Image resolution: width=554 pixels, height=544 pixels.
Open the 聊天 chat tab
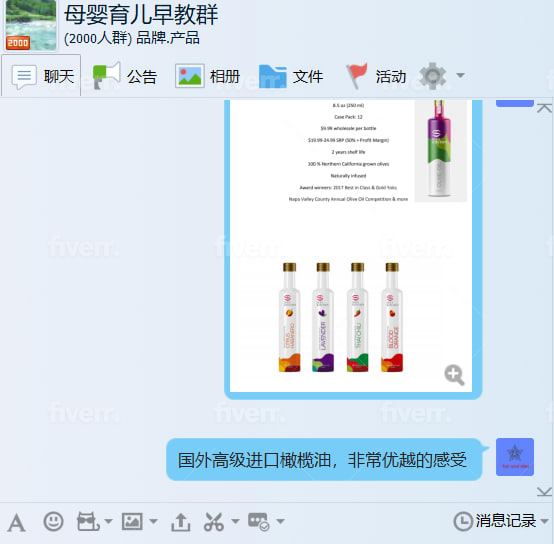(x=41, y=76)
